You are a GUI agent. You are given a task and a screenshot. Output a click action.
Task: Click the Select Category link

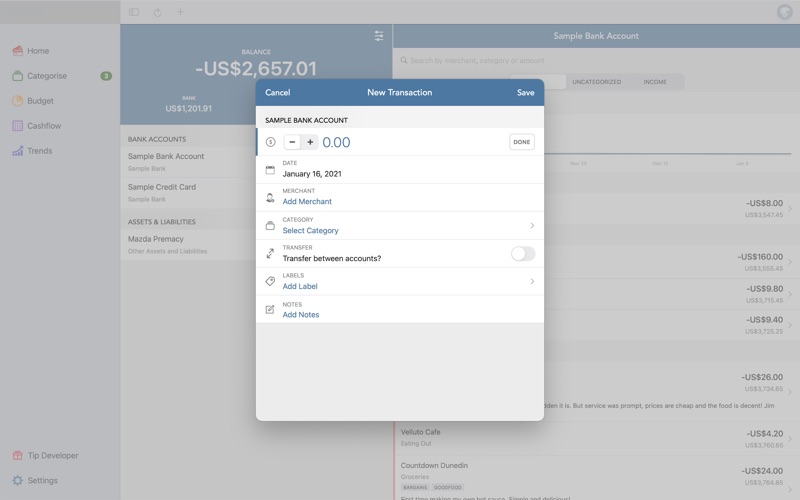310,231
